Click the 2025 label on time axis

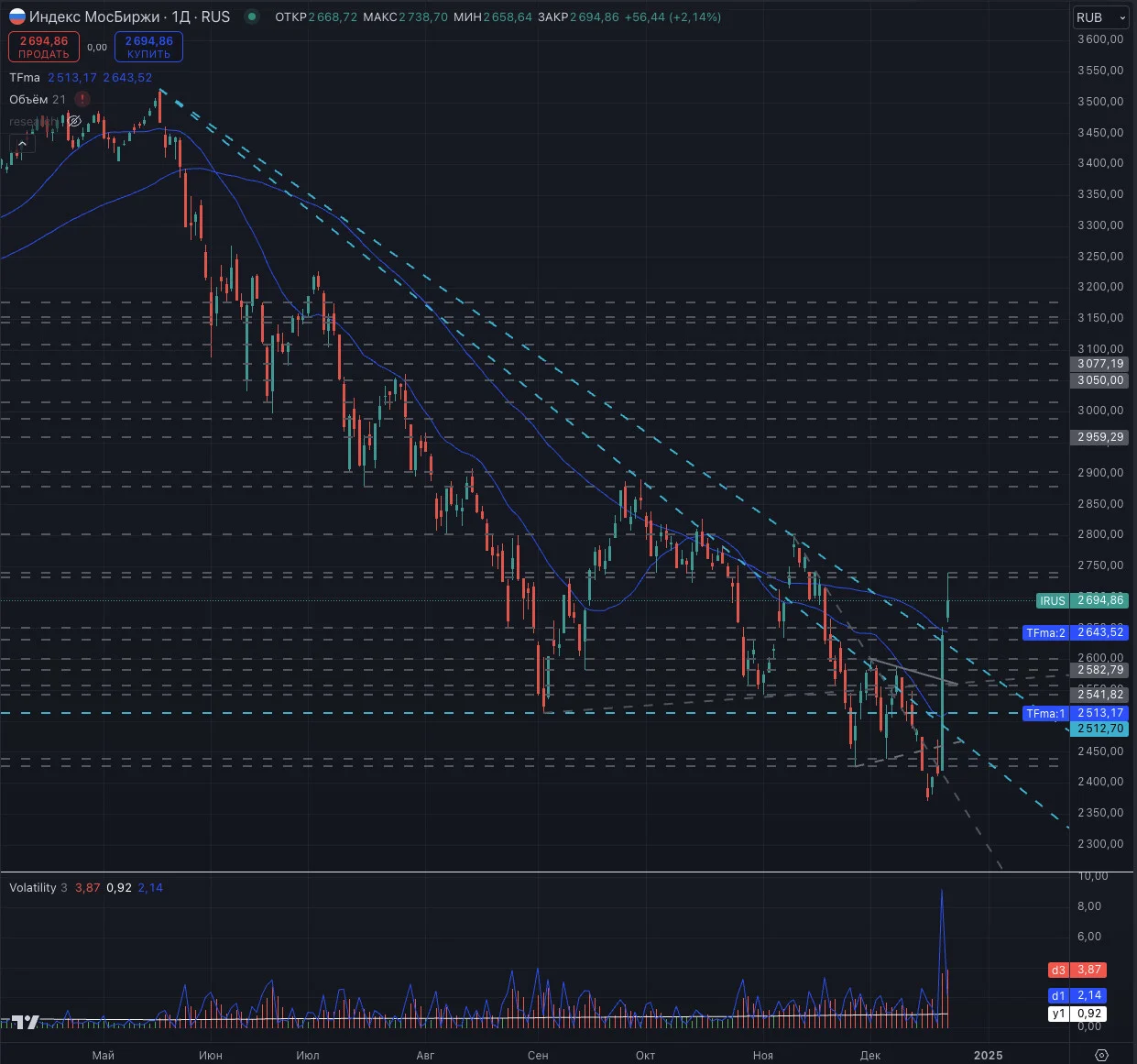[x=988, y=1055]
